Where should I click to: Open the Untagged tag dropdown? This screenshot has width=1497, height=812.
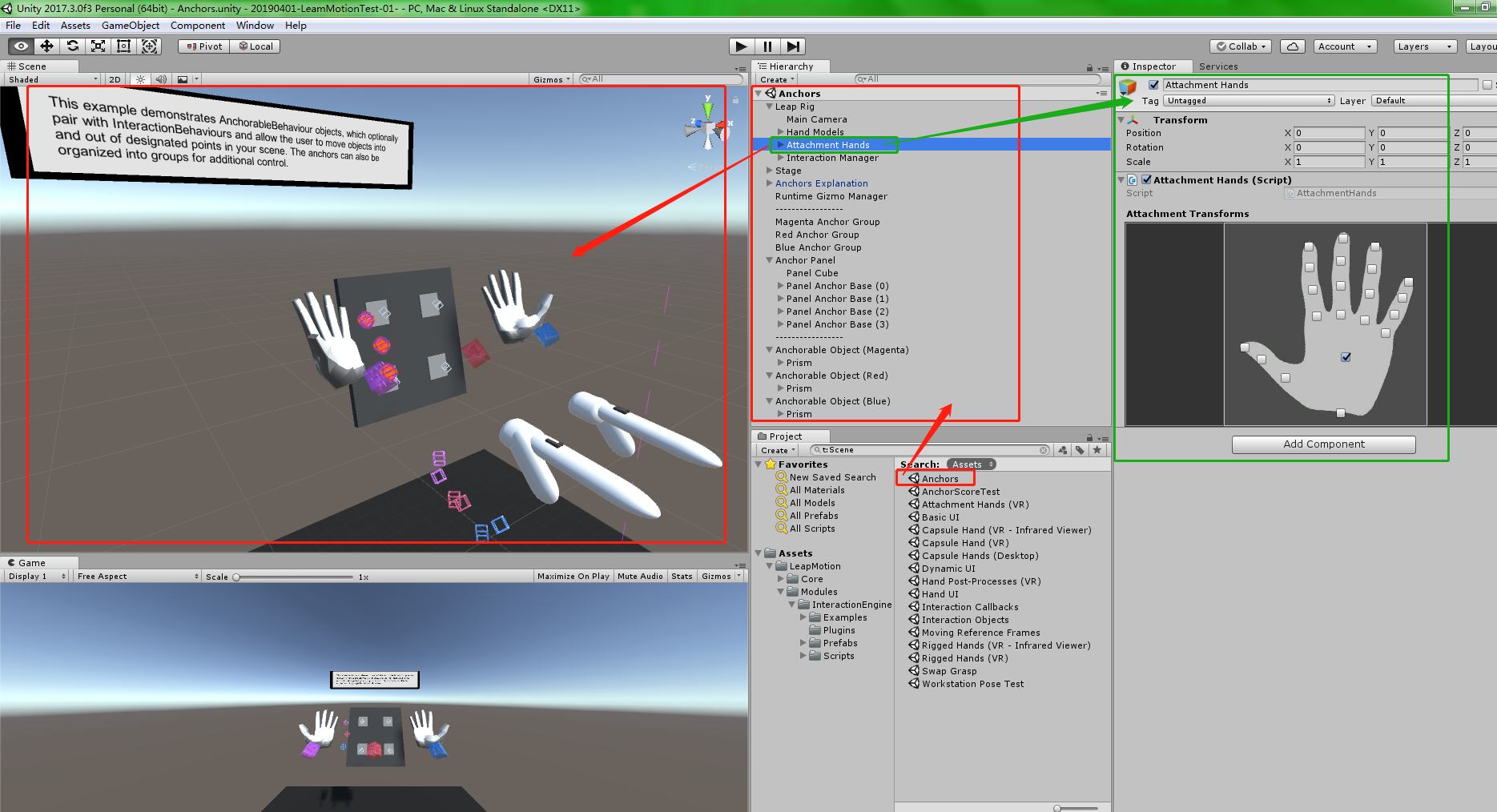click(1247, 100)
